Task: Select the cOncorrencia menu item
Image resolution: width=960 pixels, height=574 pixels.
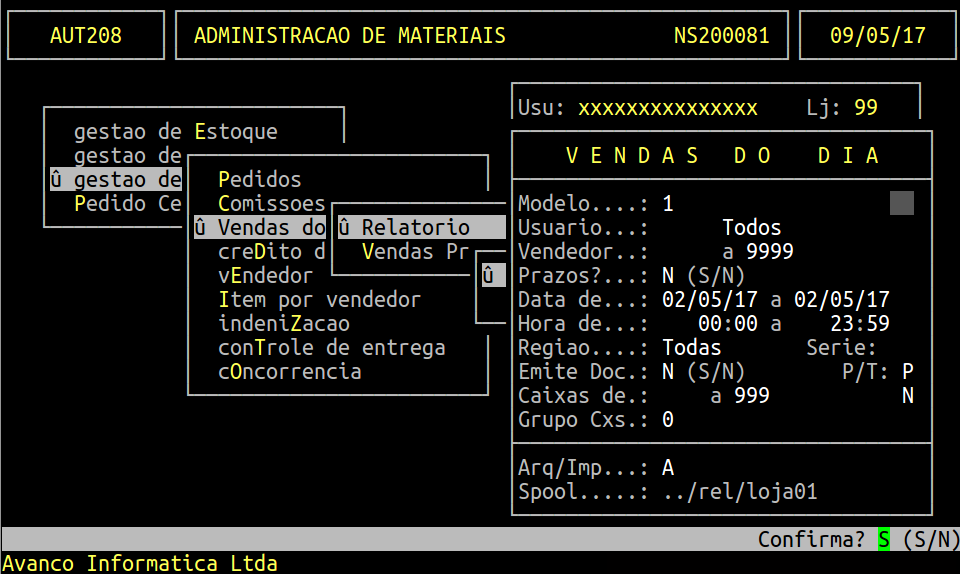Action: 289,372
